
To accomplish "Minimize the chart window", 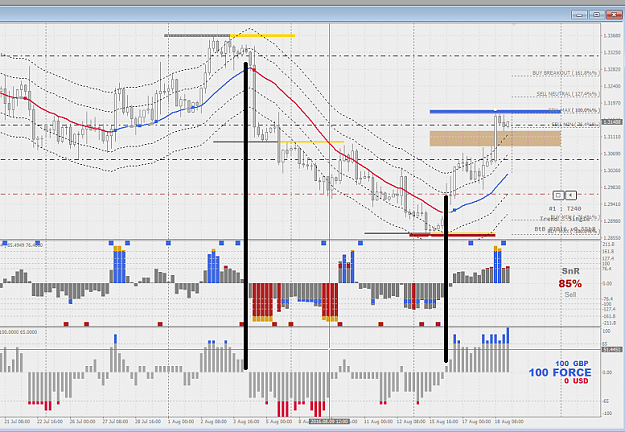I will (x=579, y=15).
